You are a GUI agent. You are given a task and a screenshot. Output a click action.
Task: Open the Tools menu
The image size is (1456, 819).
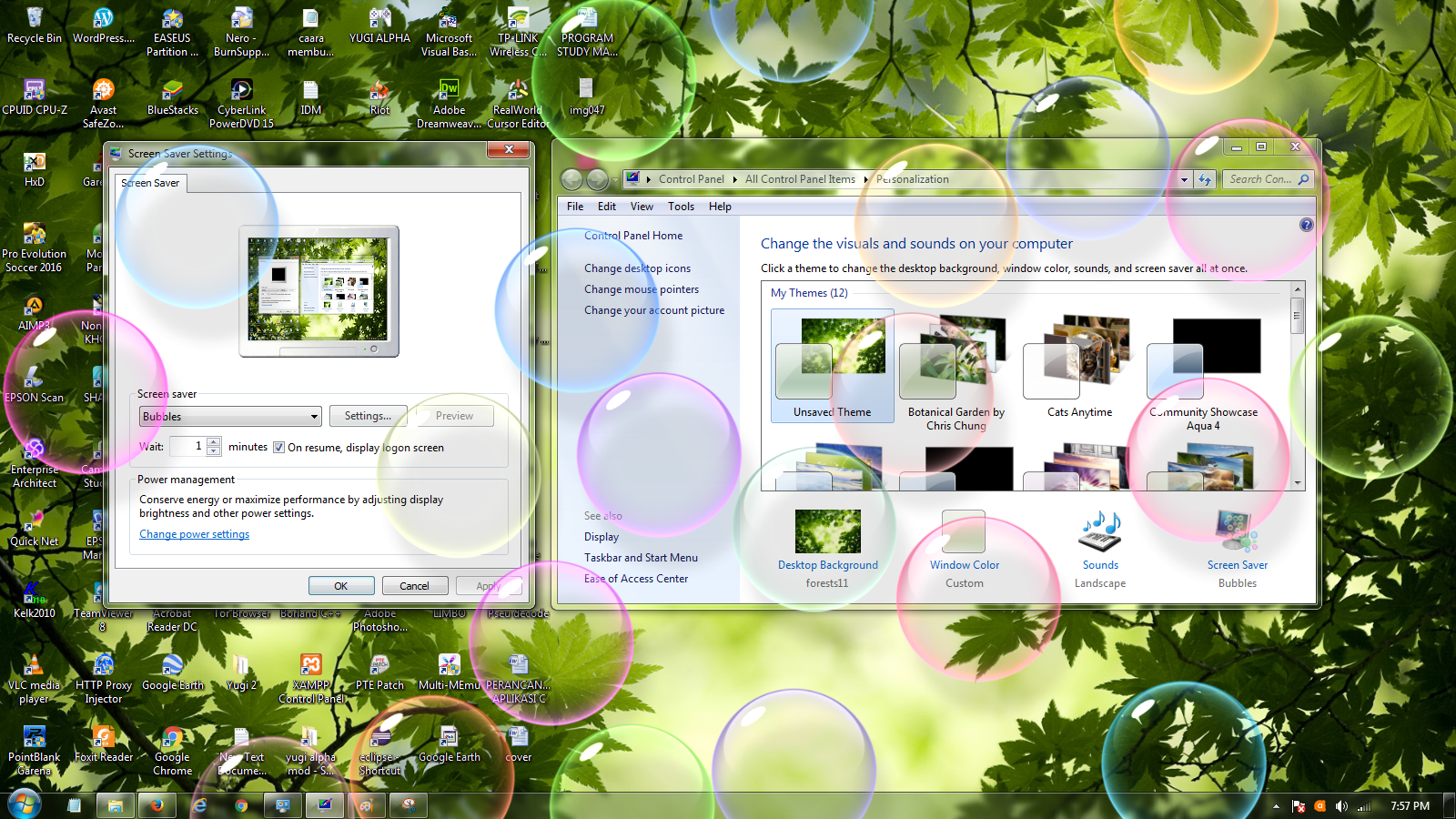coord(681,207)
